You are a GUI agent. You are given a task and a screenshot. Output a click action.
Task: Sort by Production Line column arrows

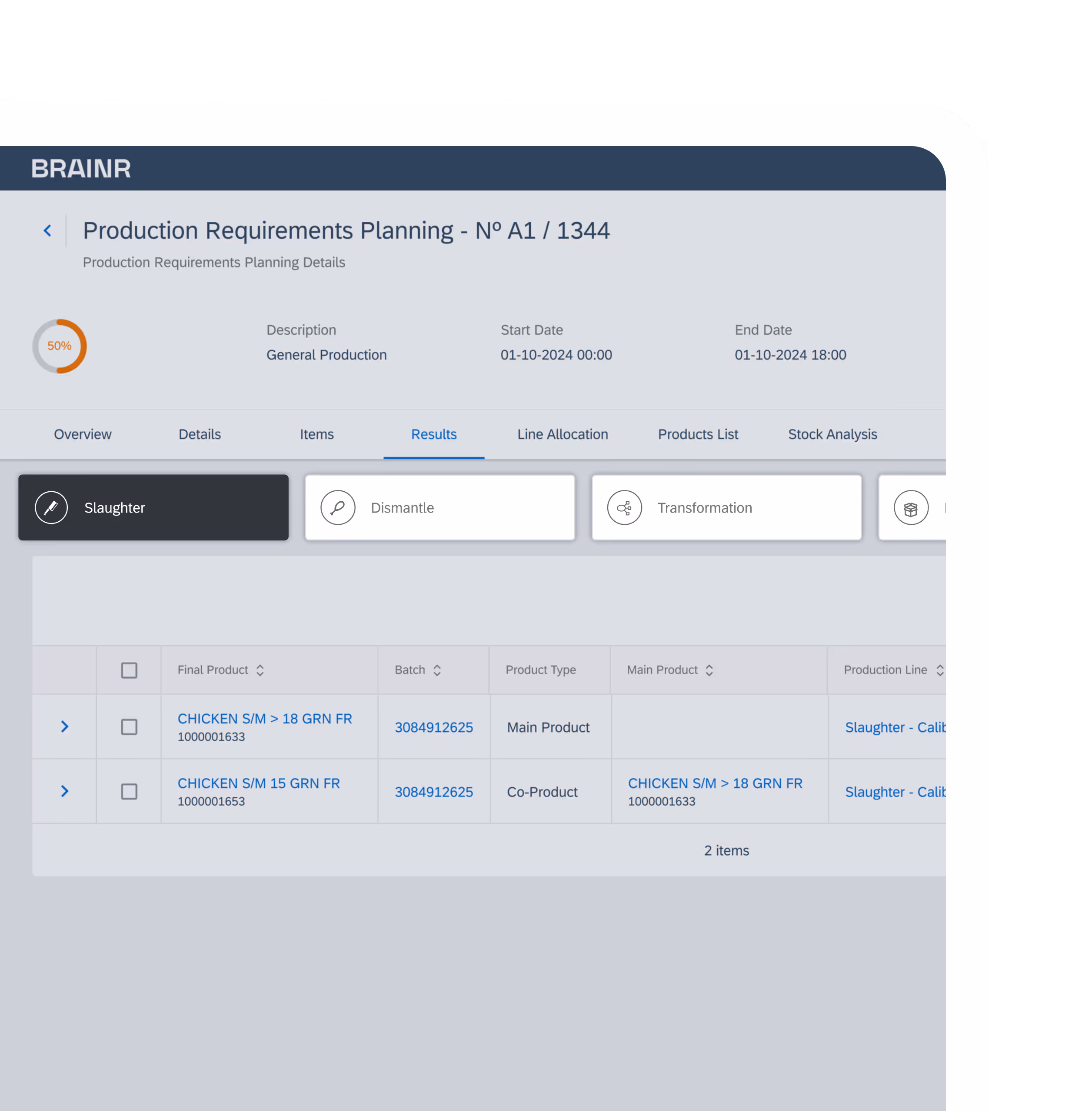click(x=939, y=670)
